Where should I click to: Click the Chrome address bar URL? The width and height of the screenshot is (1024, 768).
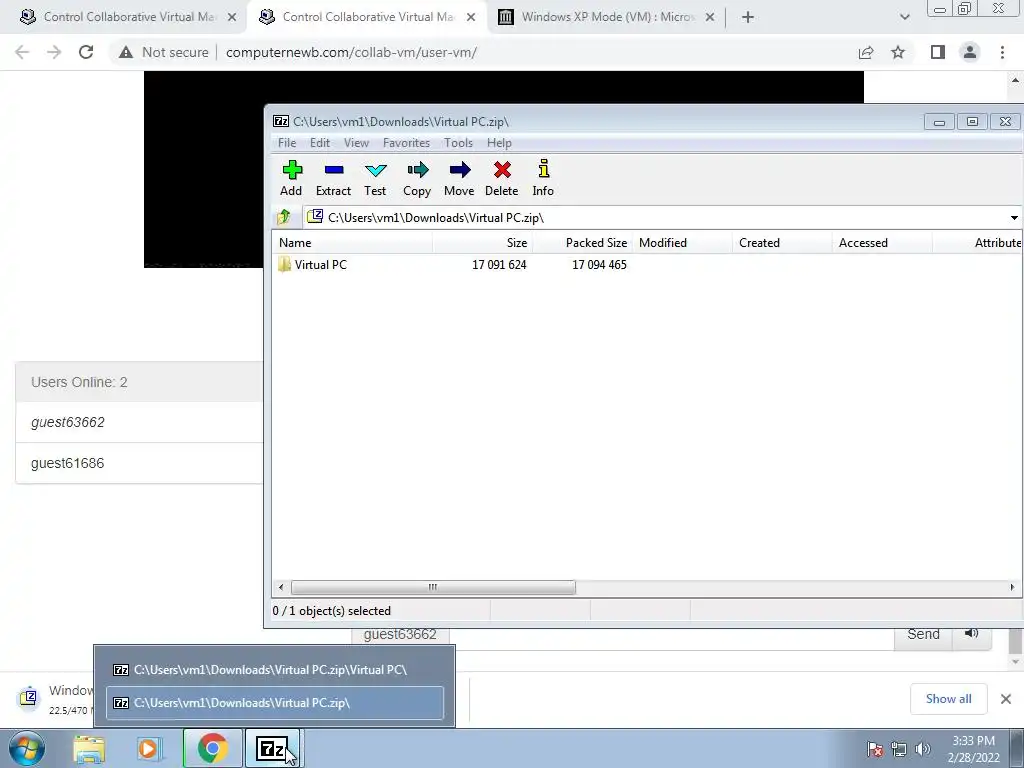(x=351, y=52)
